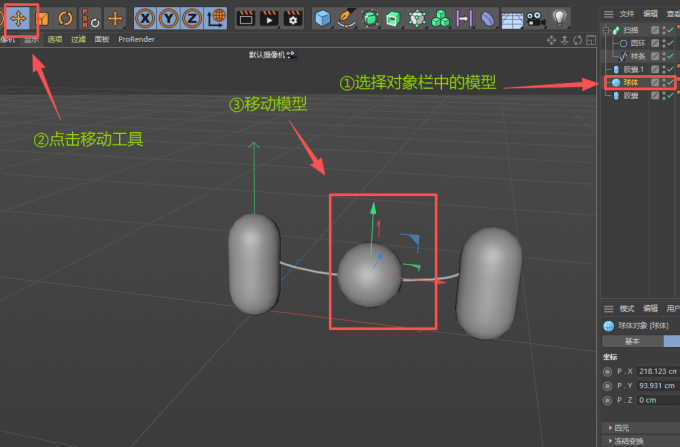This screenshot has width=680, height=447.
Task: Add a Camera object
Action: pos(535,18)
